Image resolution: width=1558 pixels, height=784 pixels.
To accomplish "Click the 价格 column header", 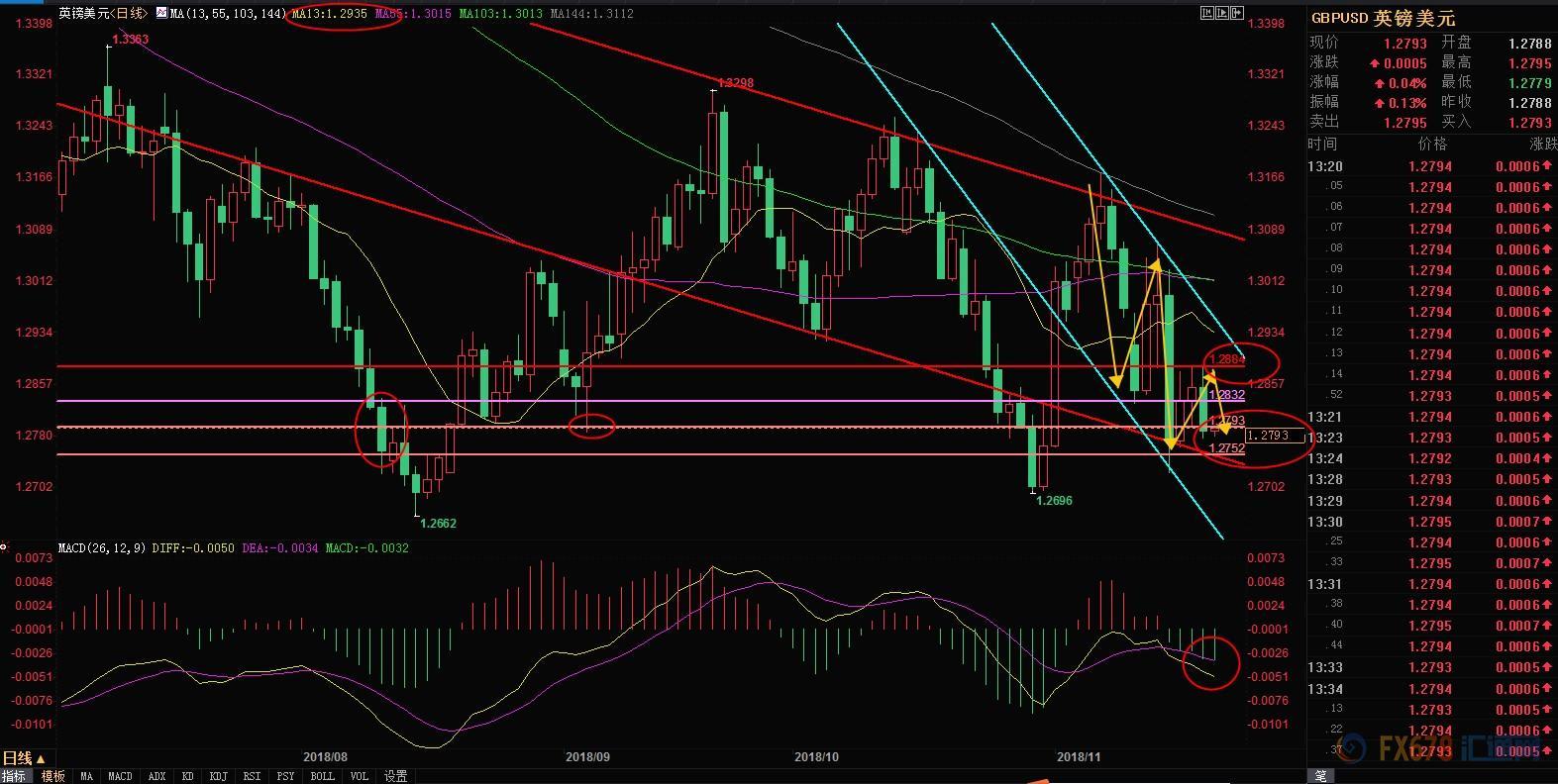I will (x=1433, y=145).
